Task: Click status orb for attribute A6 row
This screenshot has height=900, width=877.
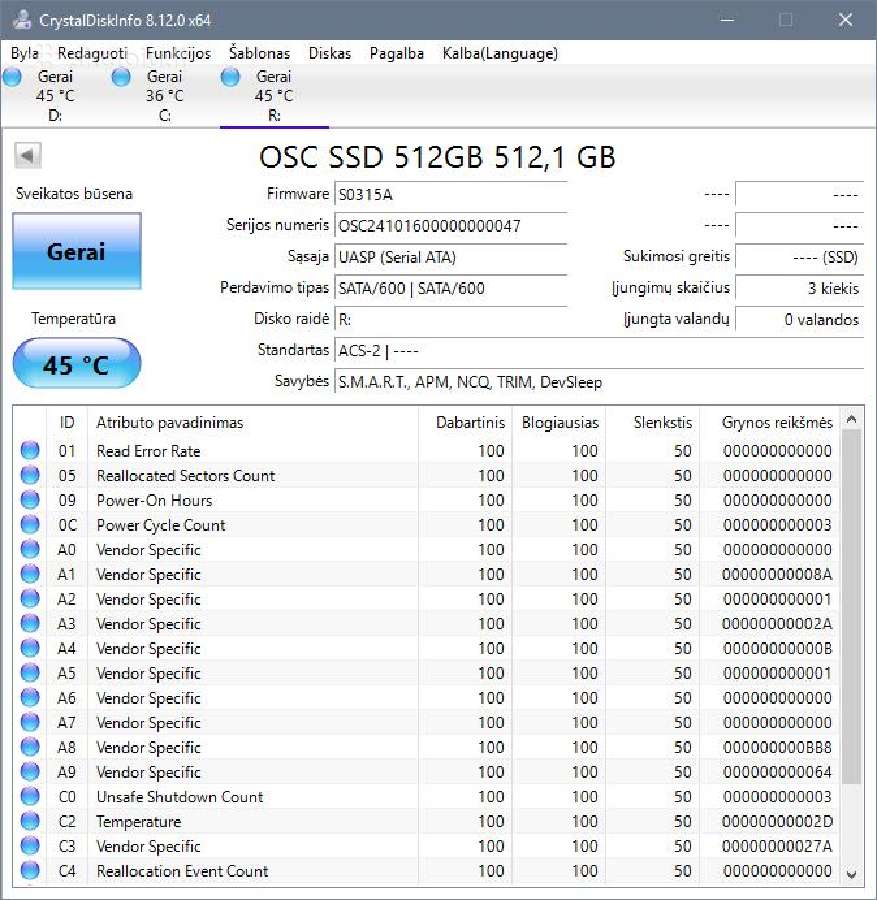Action: 30,697
